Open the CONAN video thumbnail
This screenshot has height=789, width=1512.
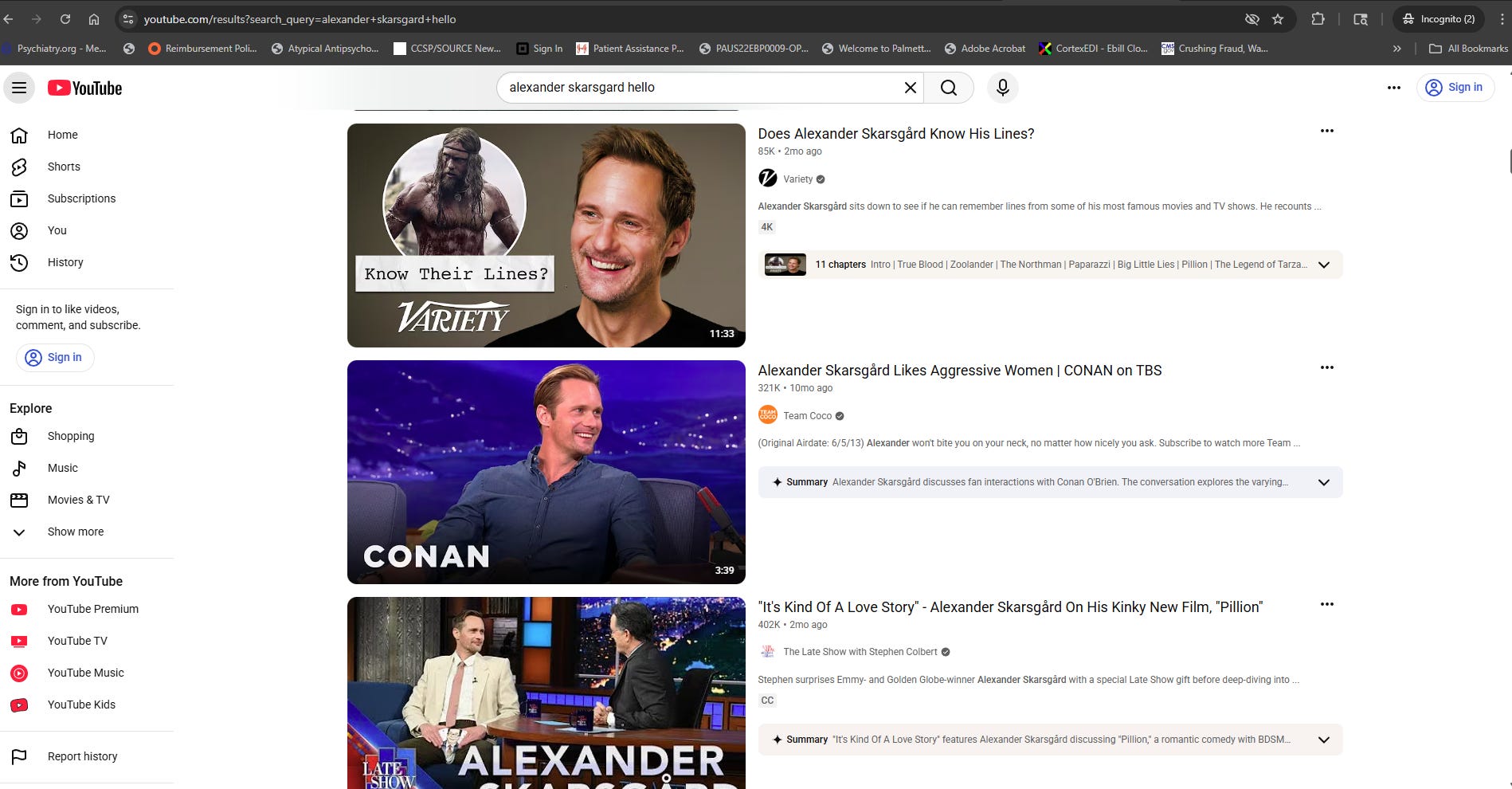(x=546, y=472)
